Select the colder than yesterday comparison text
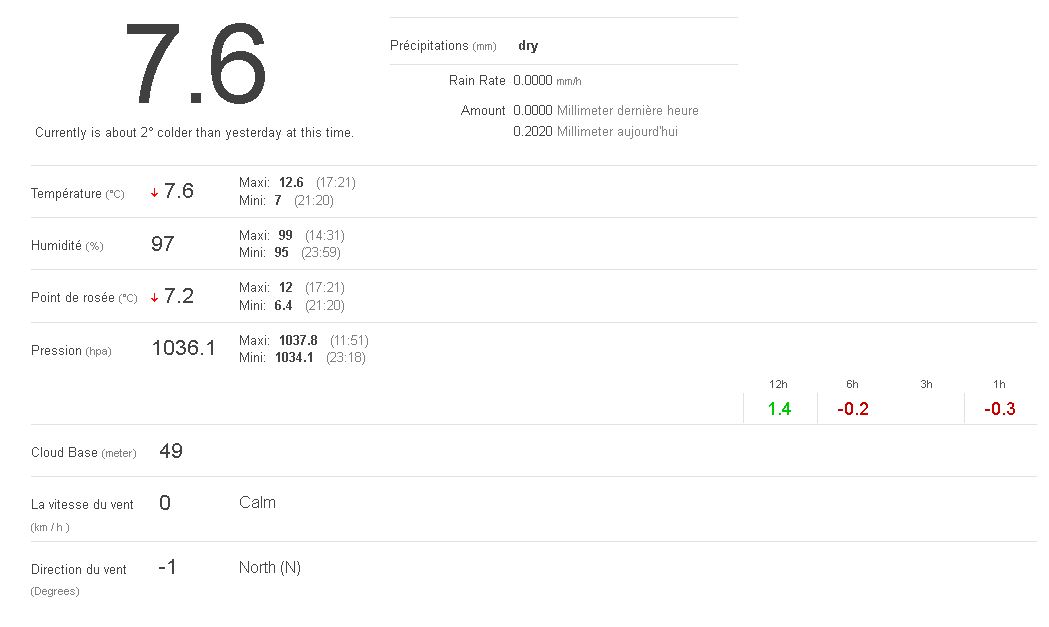Image resolution: width=1049 pixels, height=627 pixels. tap(194, 132)
